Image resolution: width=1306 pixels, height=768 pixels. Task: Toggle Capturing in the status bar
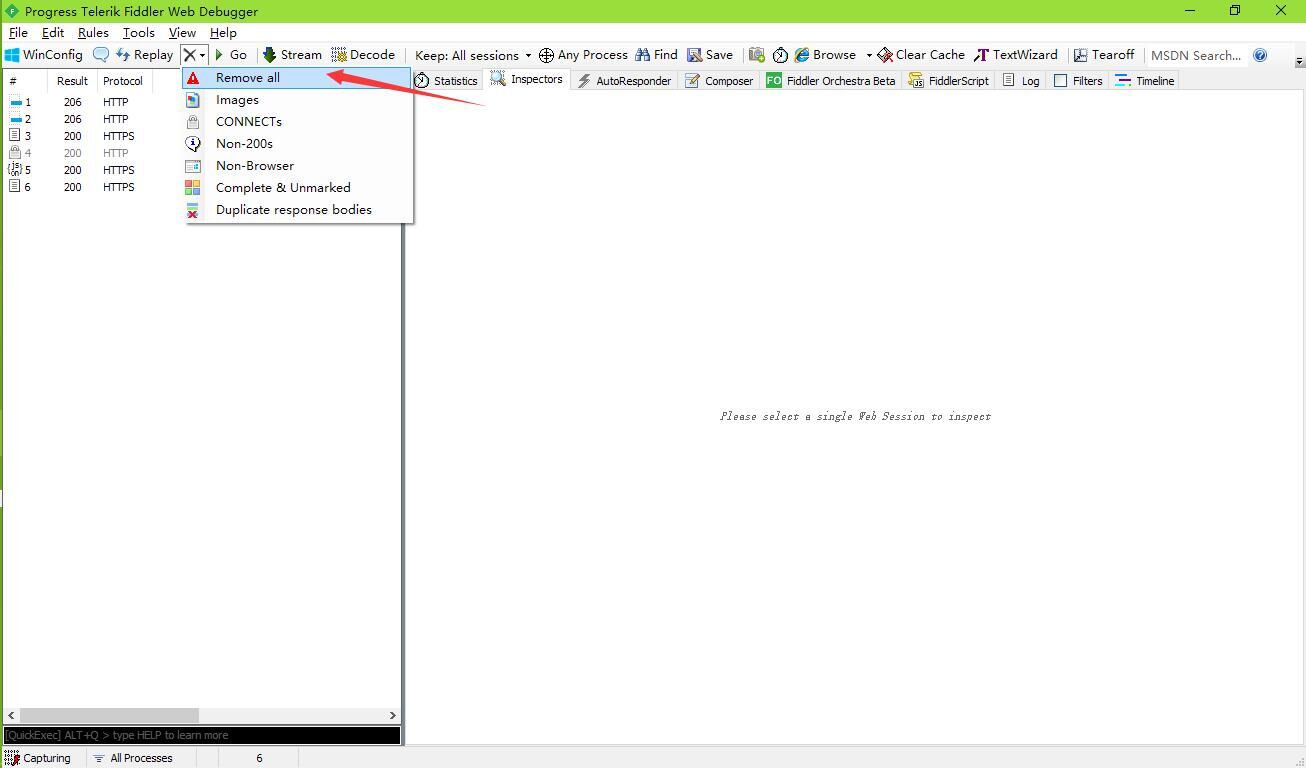[x=38, y=758]
